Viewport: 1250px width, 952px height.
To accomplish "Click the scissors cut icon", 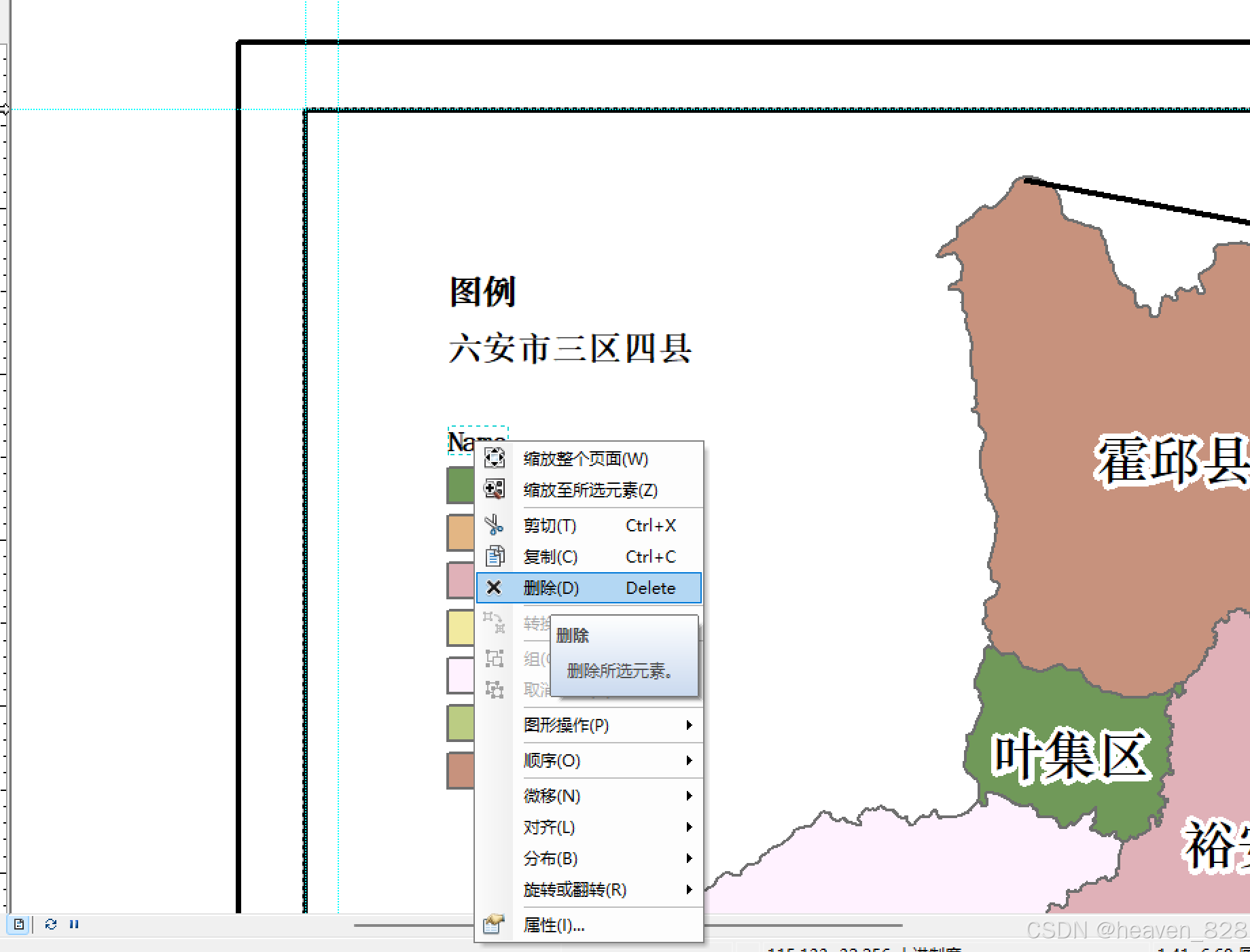I will pos(495,525).
